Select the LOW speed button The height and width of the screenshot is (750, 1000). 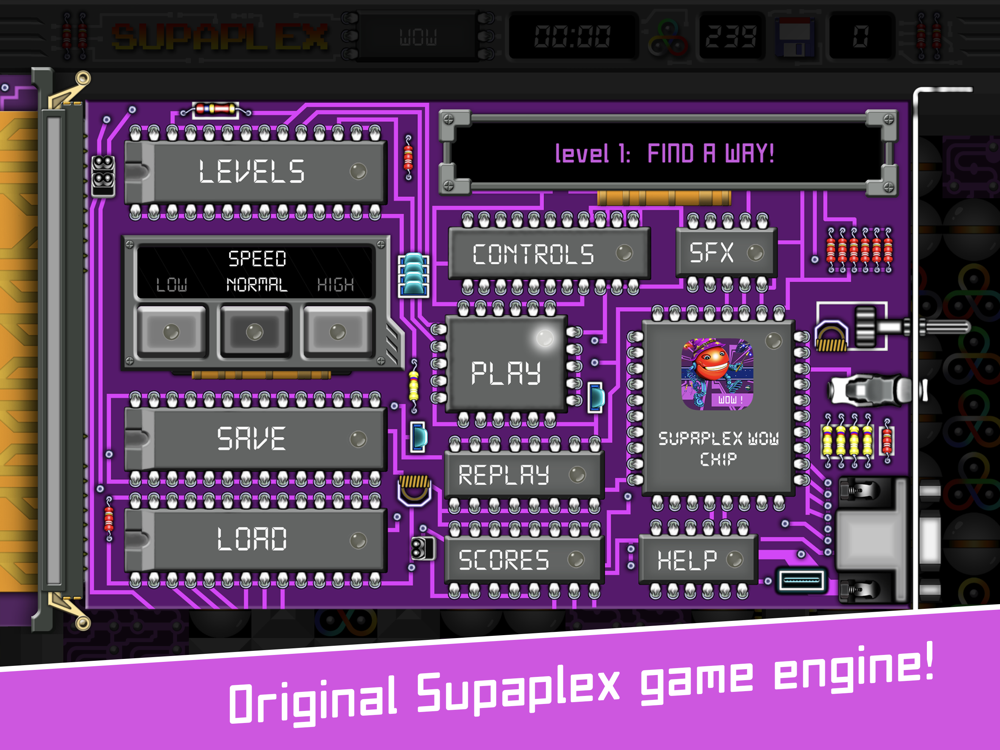172,331
